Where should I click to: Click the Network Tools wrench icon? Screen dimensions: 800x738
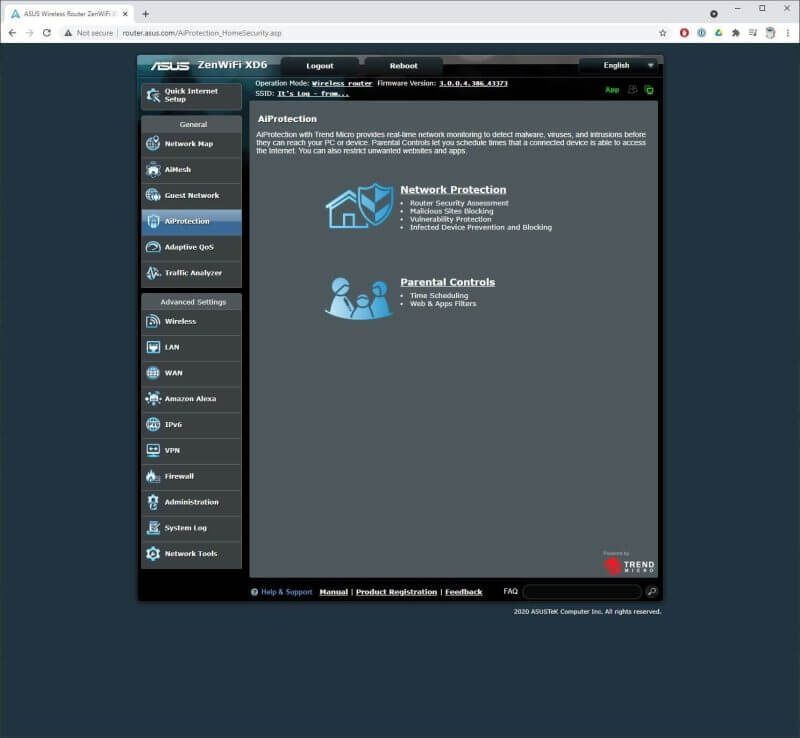click(153, 553)
